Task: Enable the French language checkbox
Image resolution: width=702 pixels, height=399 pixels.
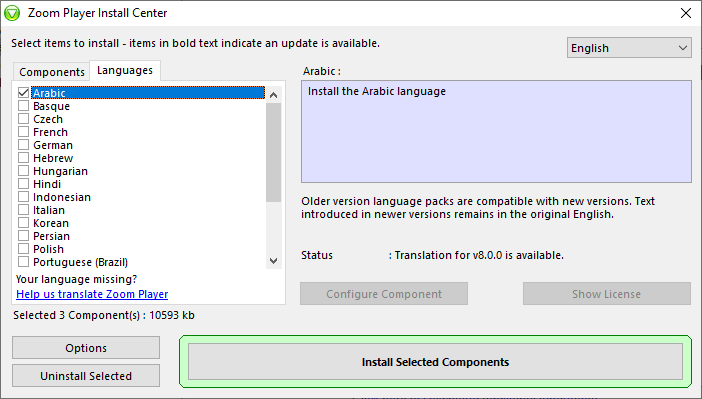Action: (23, 132)
